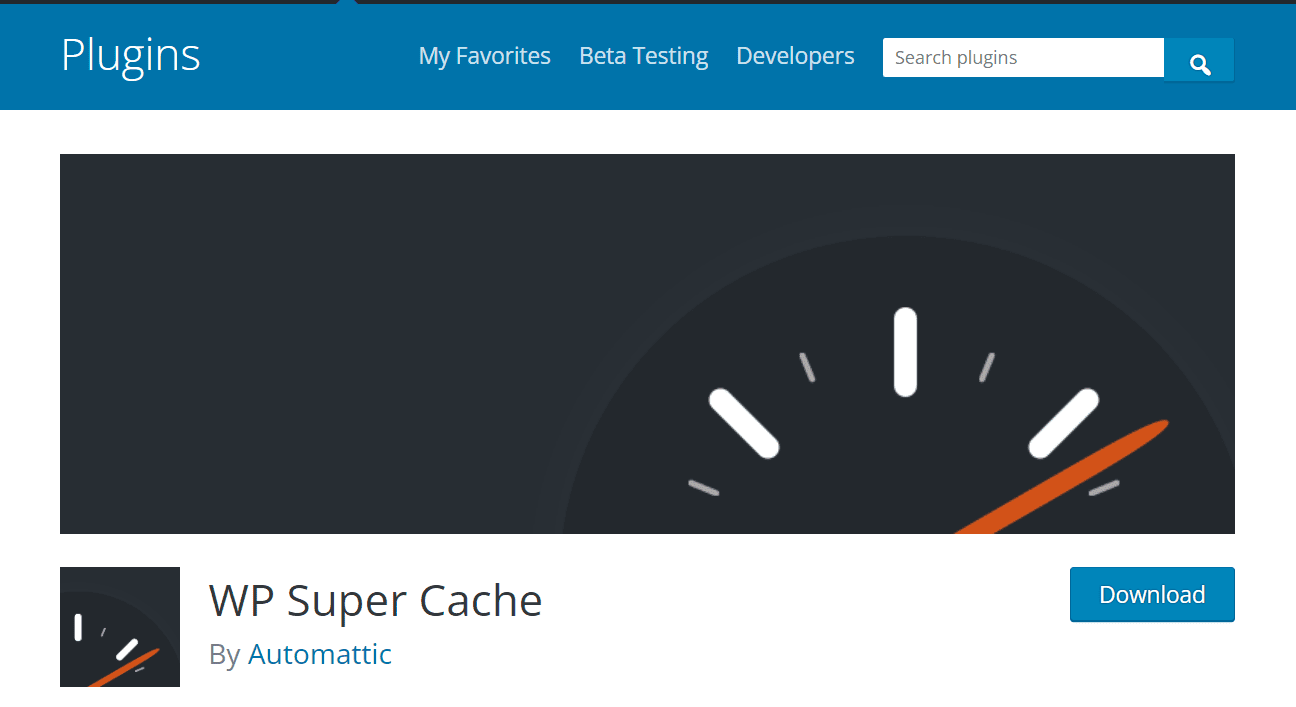Image resolution: width=1296 pixels, height=707 pixels.
Task: Open the Beta Testing page
Action: point(644,56)
